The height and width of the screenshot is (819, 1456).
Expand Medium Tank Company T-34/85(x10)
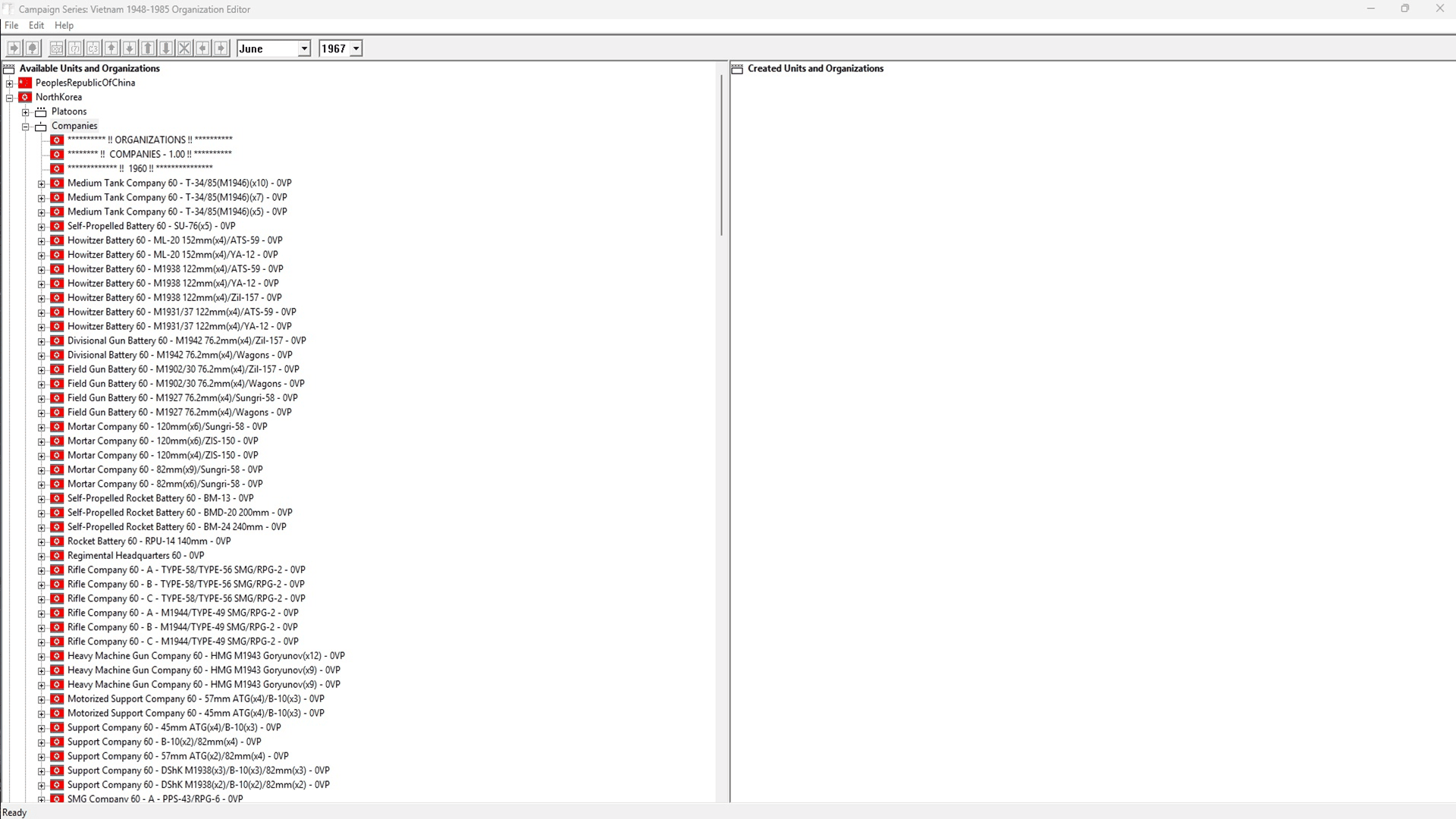point(42,184)
